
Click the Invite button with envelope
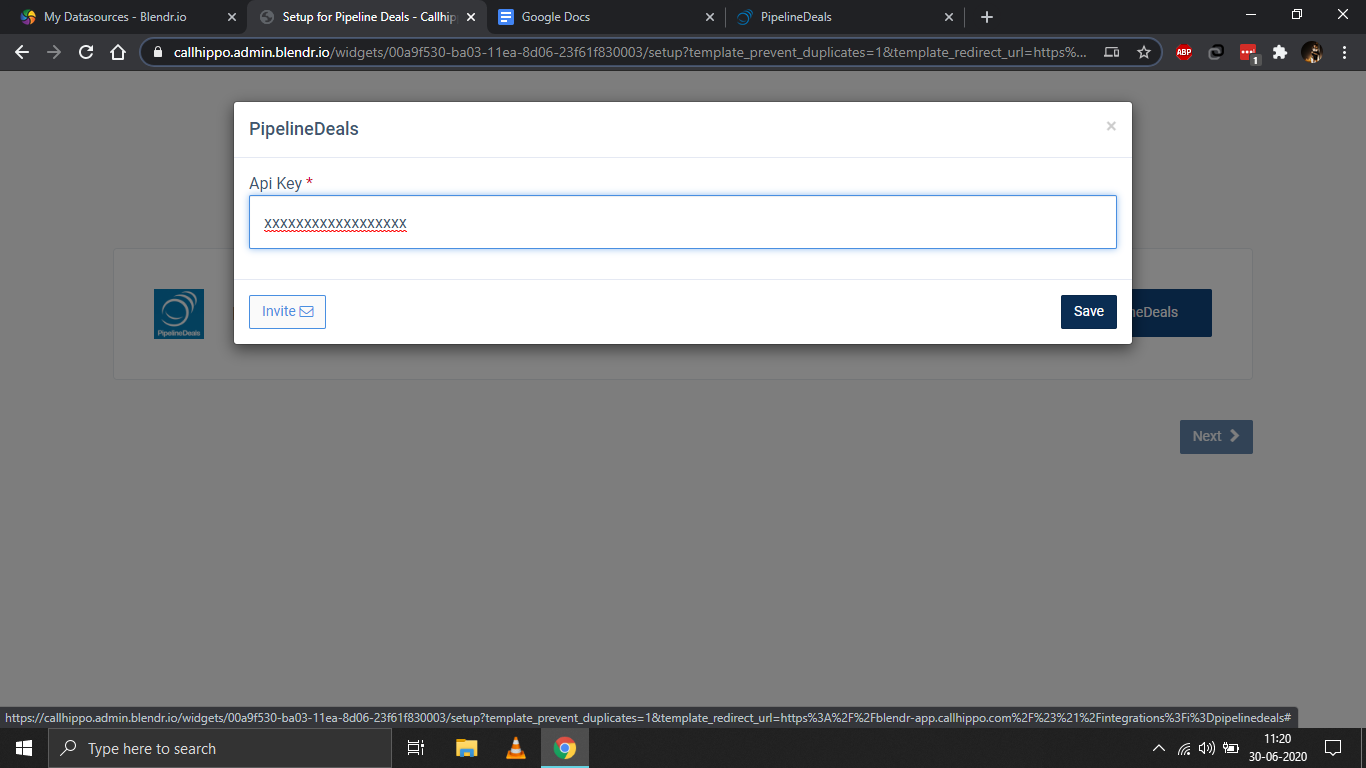[x=287, y=312]
